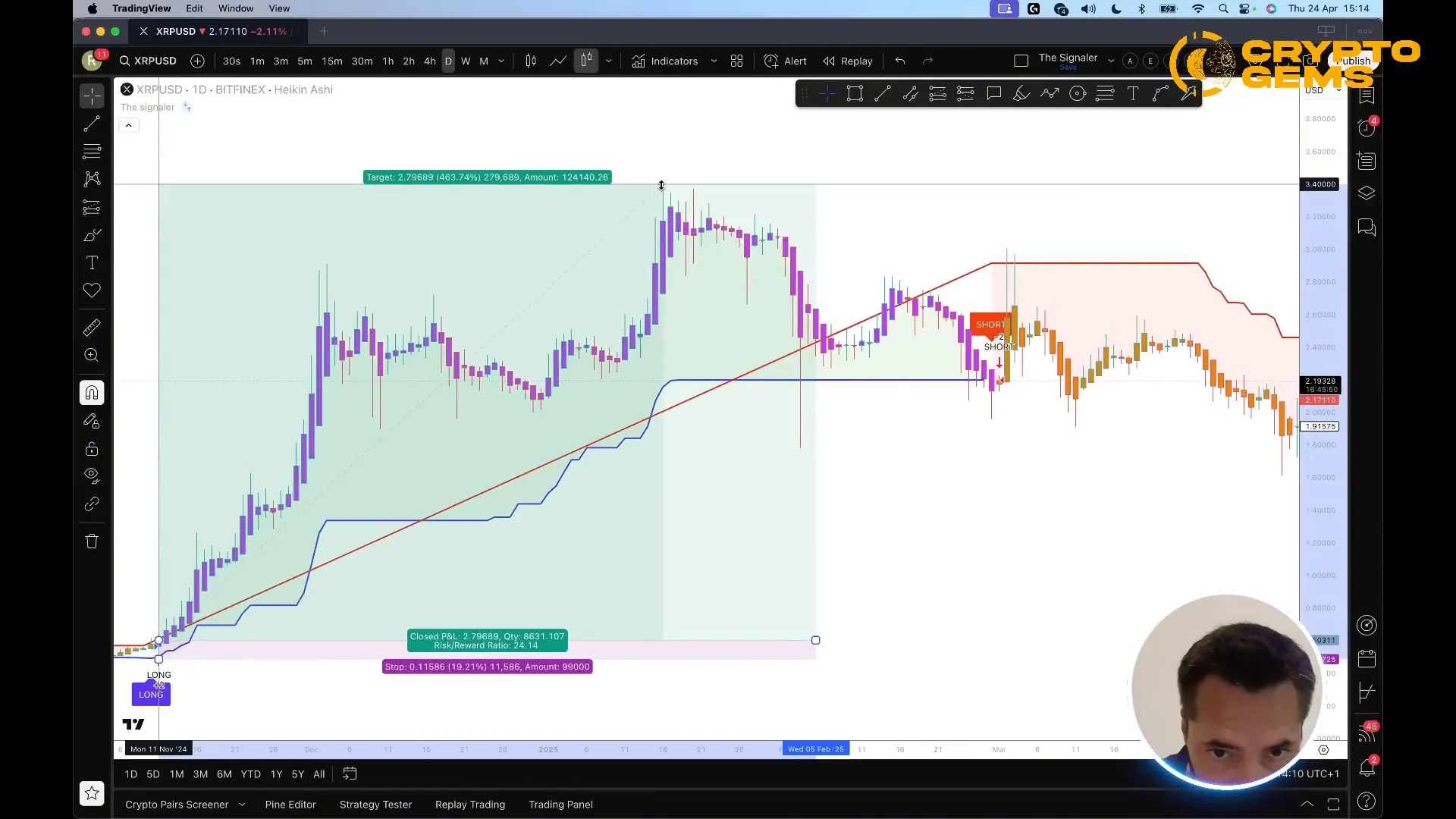The height and width of the screenshot is (819, 1456).
Task: Select the 4h timeframe
Action: (x=429, y=61)
